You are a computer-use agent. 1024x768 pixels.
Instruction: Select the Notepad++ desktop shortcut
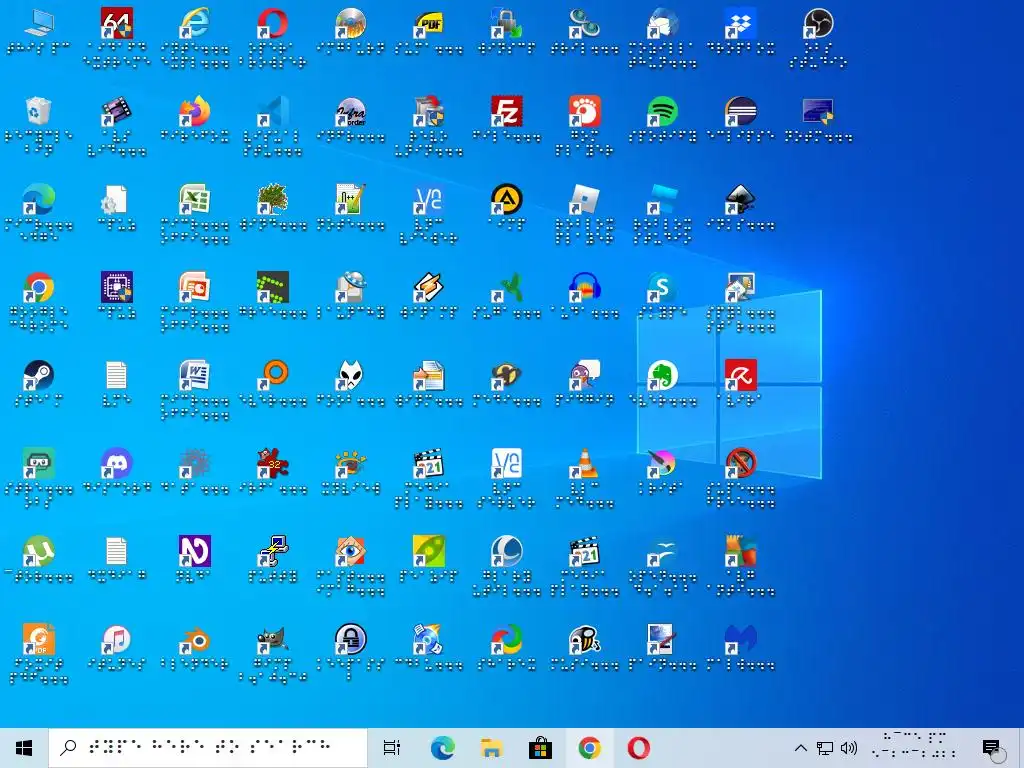tap(351, 200)
